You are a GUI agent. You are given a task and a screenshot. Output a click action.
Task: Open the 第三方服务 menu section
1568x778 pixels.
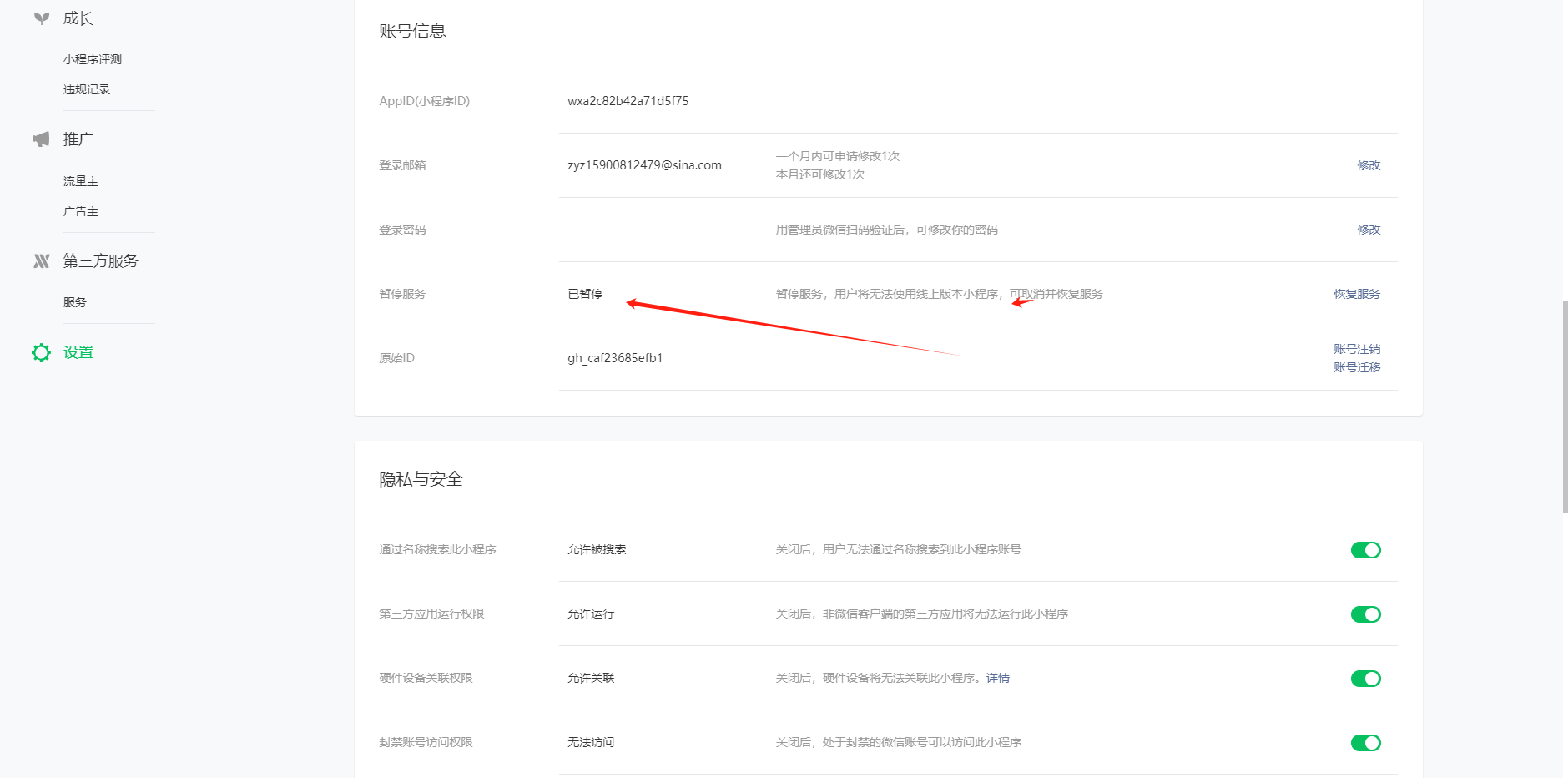point(101,261)
